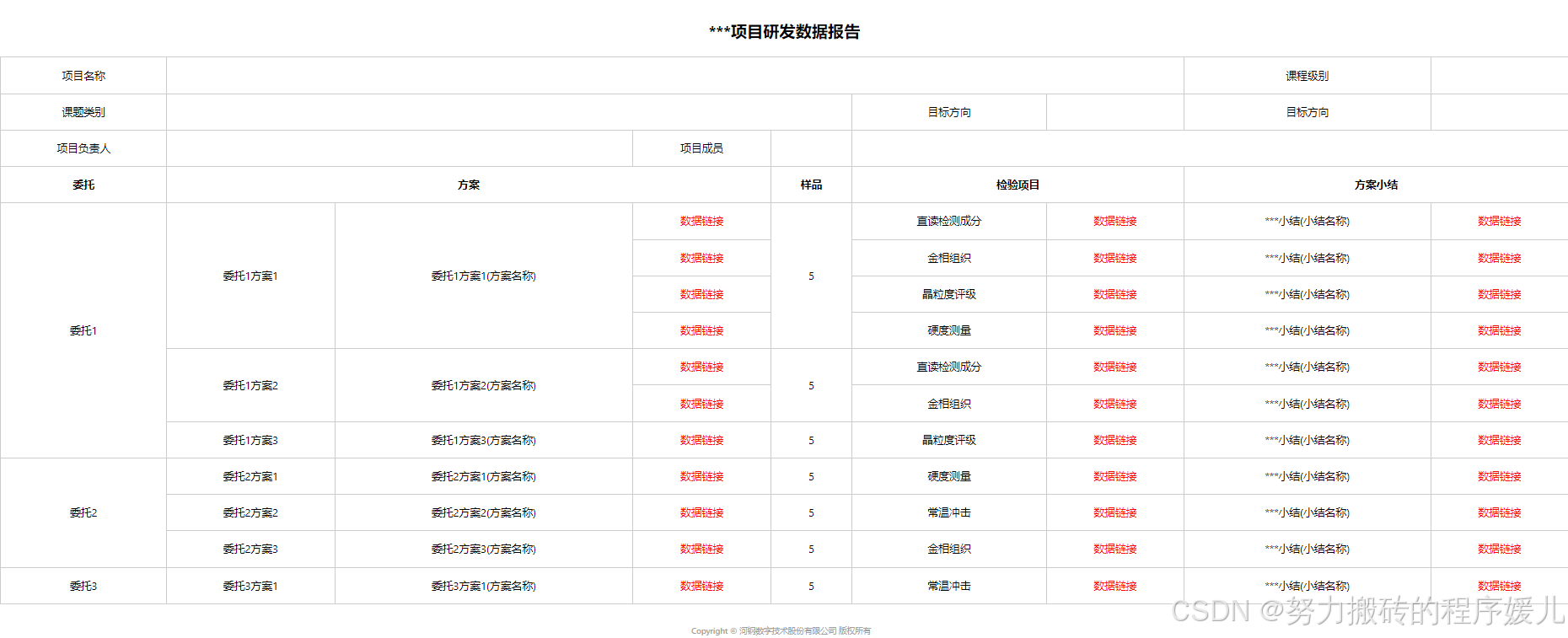
Task: Select the 委托2方案2 cell
Action: pos(250,512)
